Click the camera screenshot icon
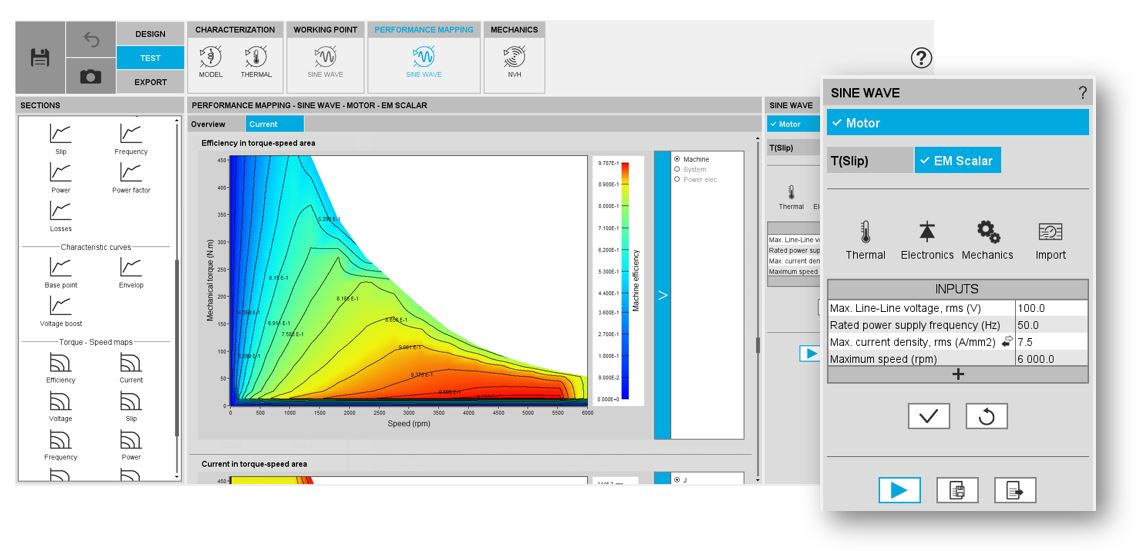The image size is (1145, 551). pyautogui.click(x=90, y=76)
